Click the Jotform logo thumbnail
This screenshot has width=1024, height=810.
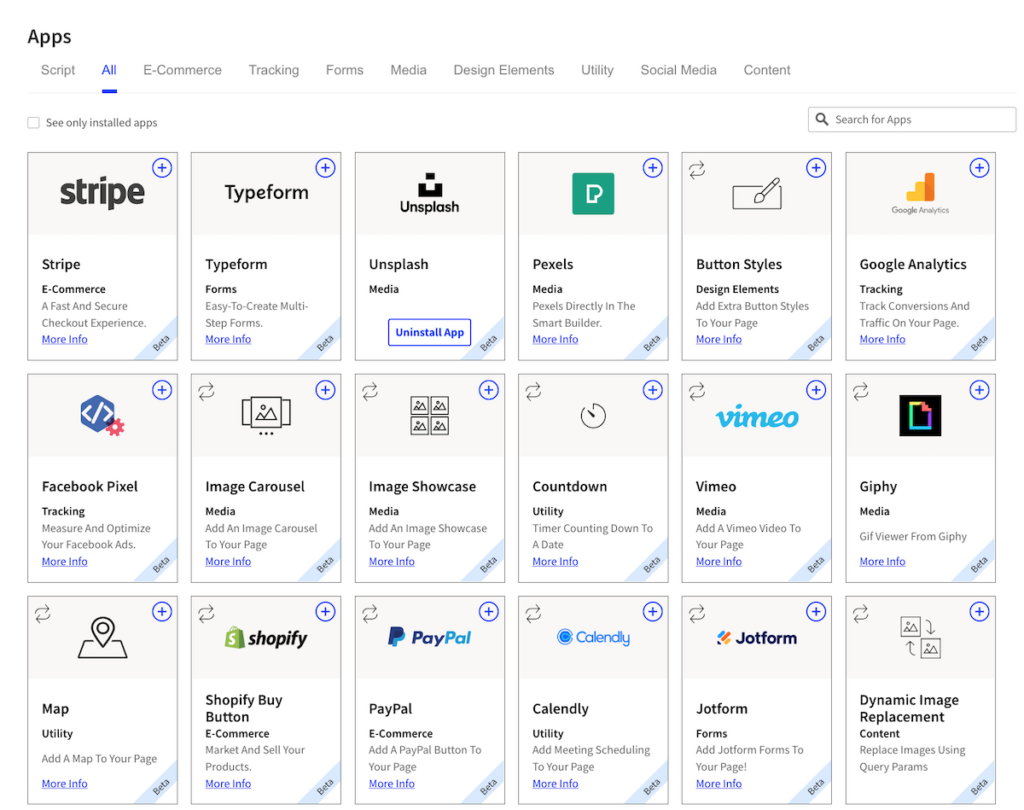click(756, 638)
